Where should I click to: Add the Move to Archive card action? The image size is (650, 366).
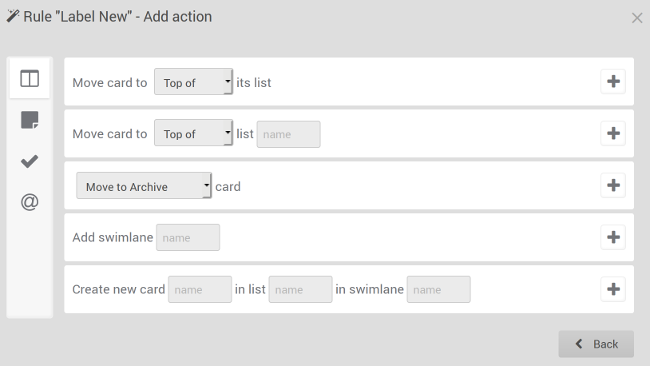click(613, 185)
